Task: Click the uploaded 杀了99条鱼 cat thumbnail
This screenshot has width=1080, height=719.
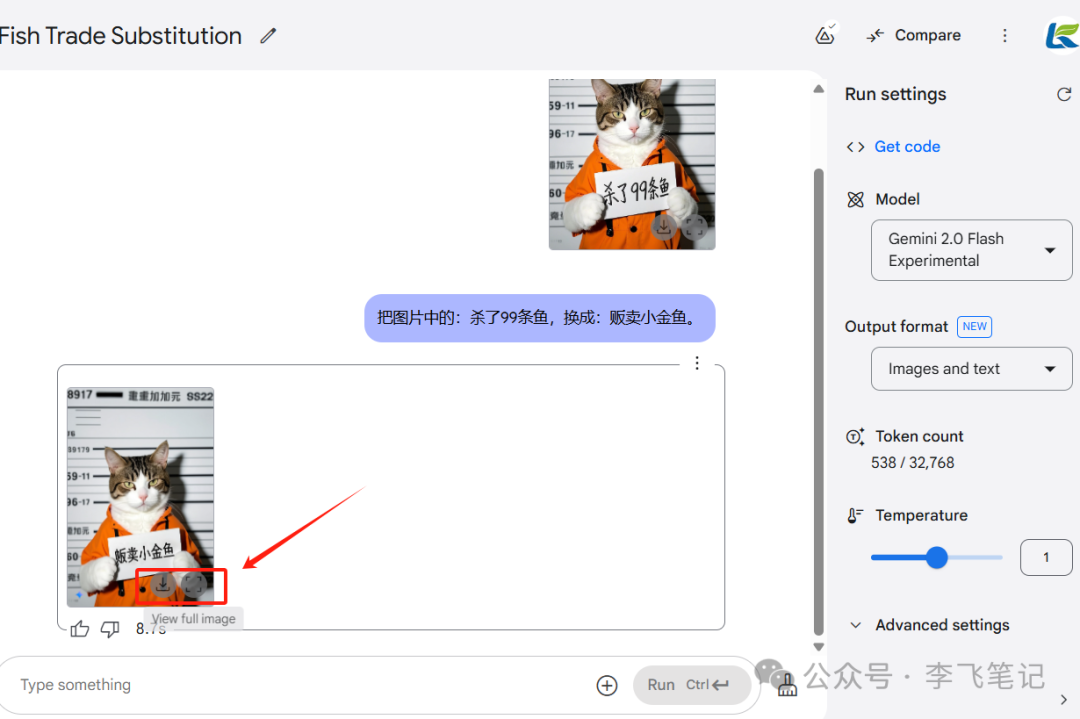Action: [632, 164]
